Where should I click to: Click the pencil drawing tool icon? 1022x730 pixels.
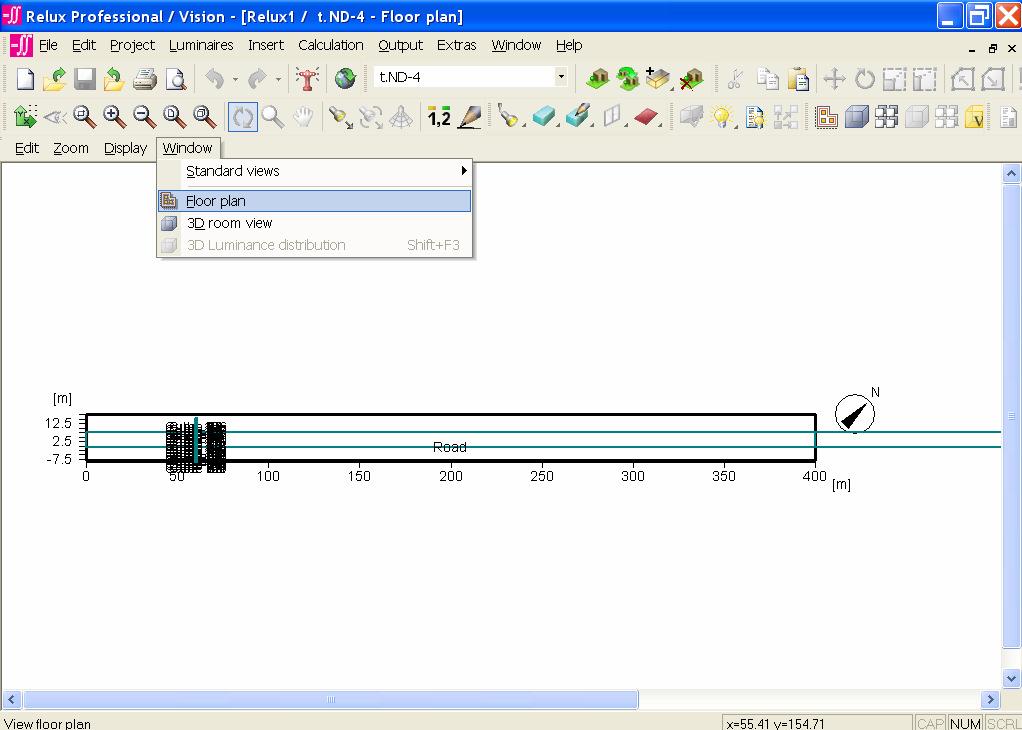click(x=469, y=117)
